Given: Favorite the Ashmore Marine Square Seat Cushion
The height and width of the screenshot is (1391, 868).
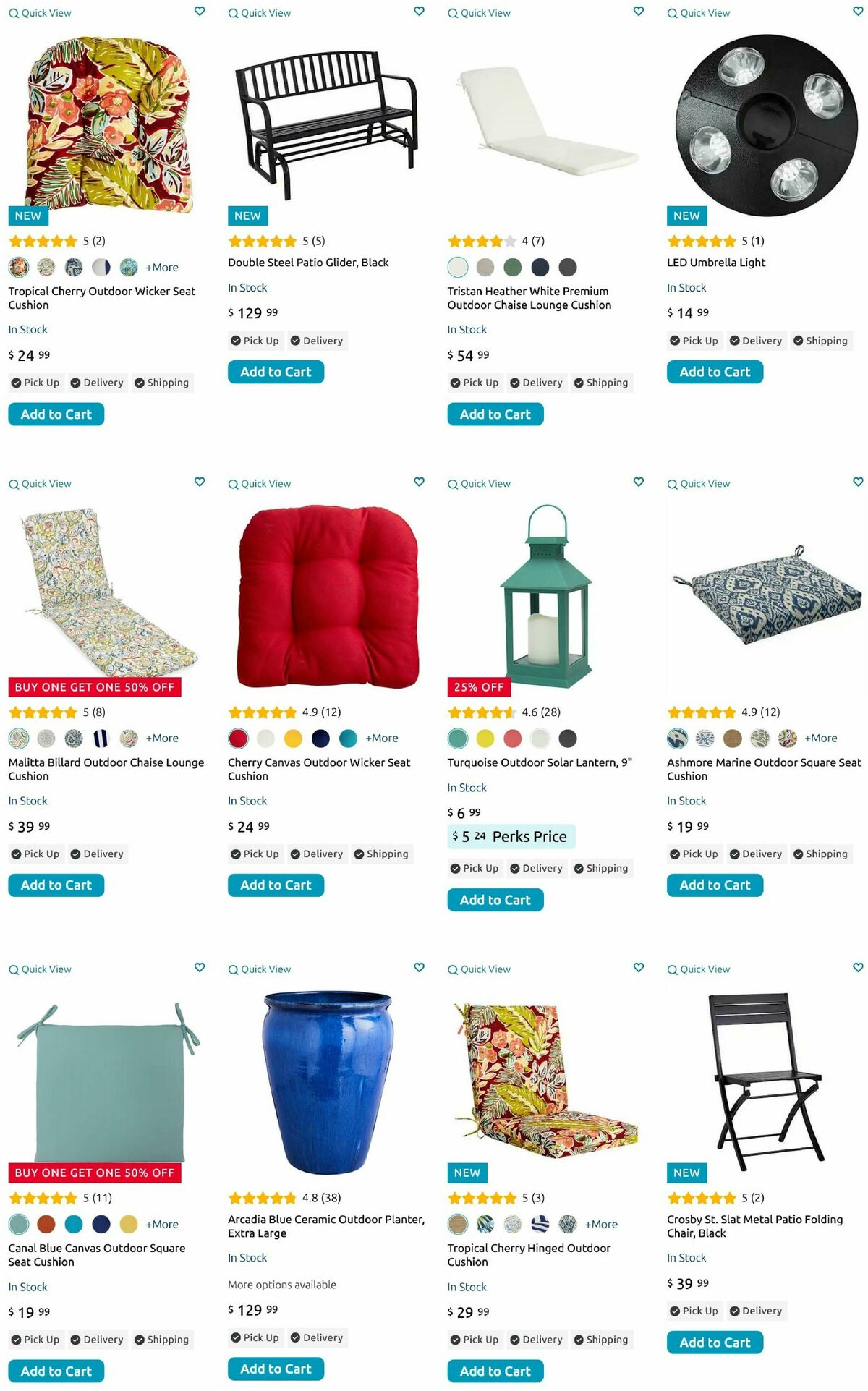Looking at the screenshot, I should [858, 482].
